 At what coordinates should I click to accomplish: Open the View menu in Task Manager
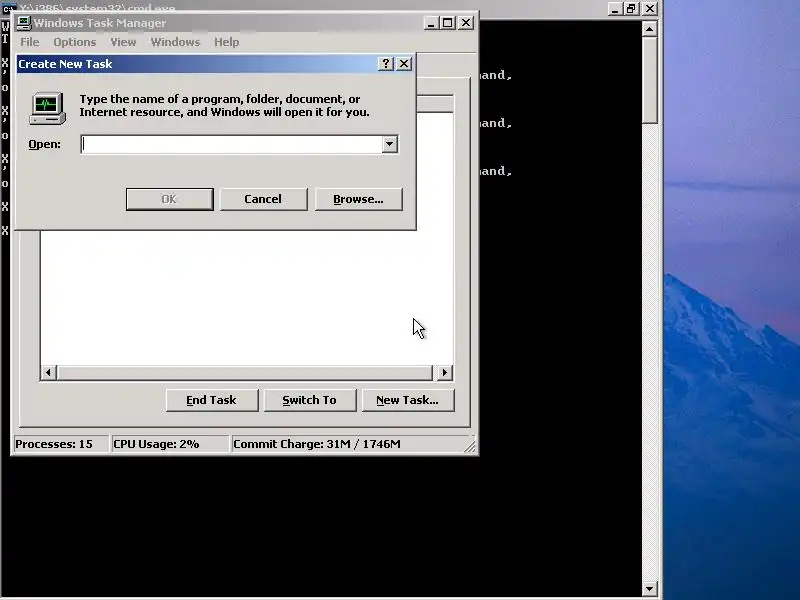click(123, 42)
